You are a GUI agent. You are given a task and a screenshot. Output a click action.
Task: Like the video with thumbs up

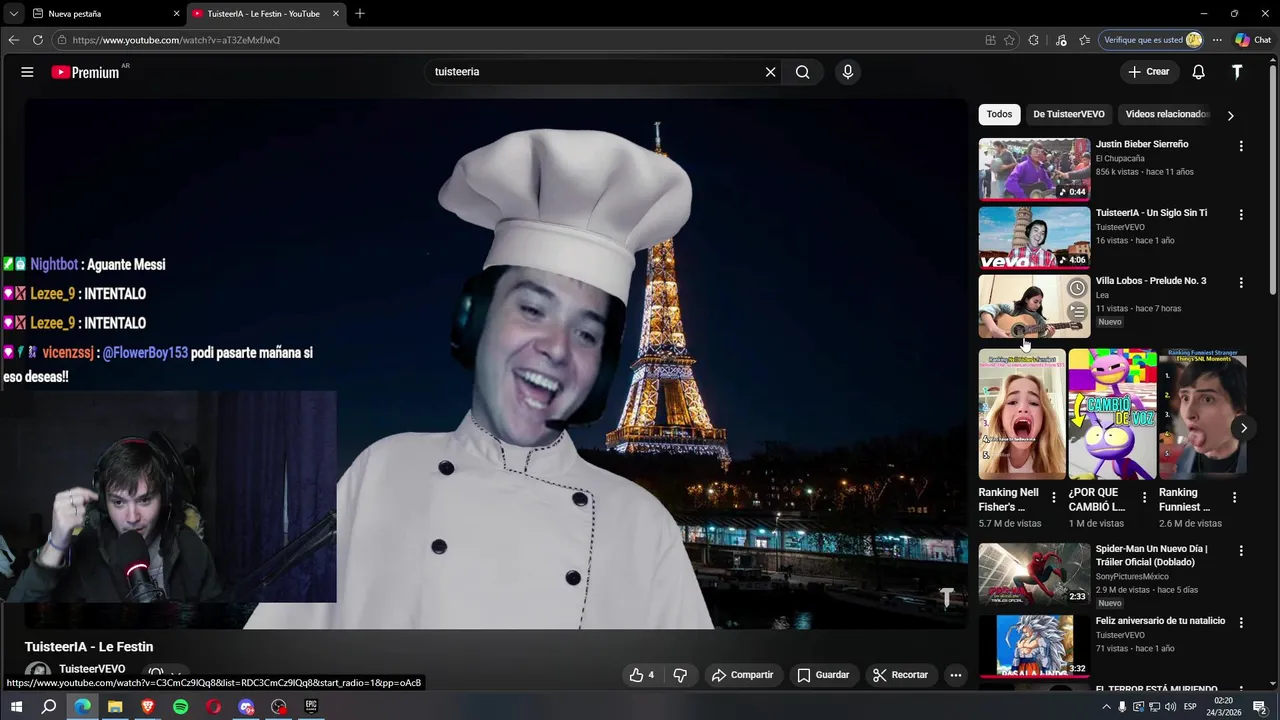click(x=642, y=675)
